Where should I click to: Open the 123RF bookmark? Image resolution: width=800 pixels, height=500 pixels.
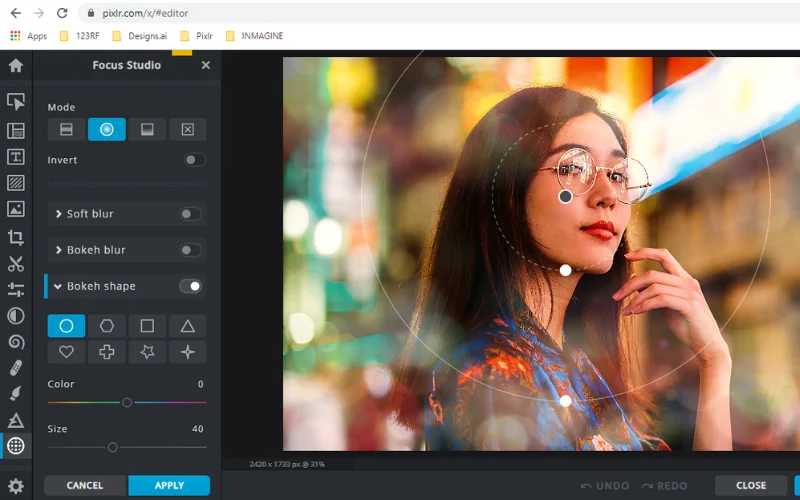click(x=80, y=36)
